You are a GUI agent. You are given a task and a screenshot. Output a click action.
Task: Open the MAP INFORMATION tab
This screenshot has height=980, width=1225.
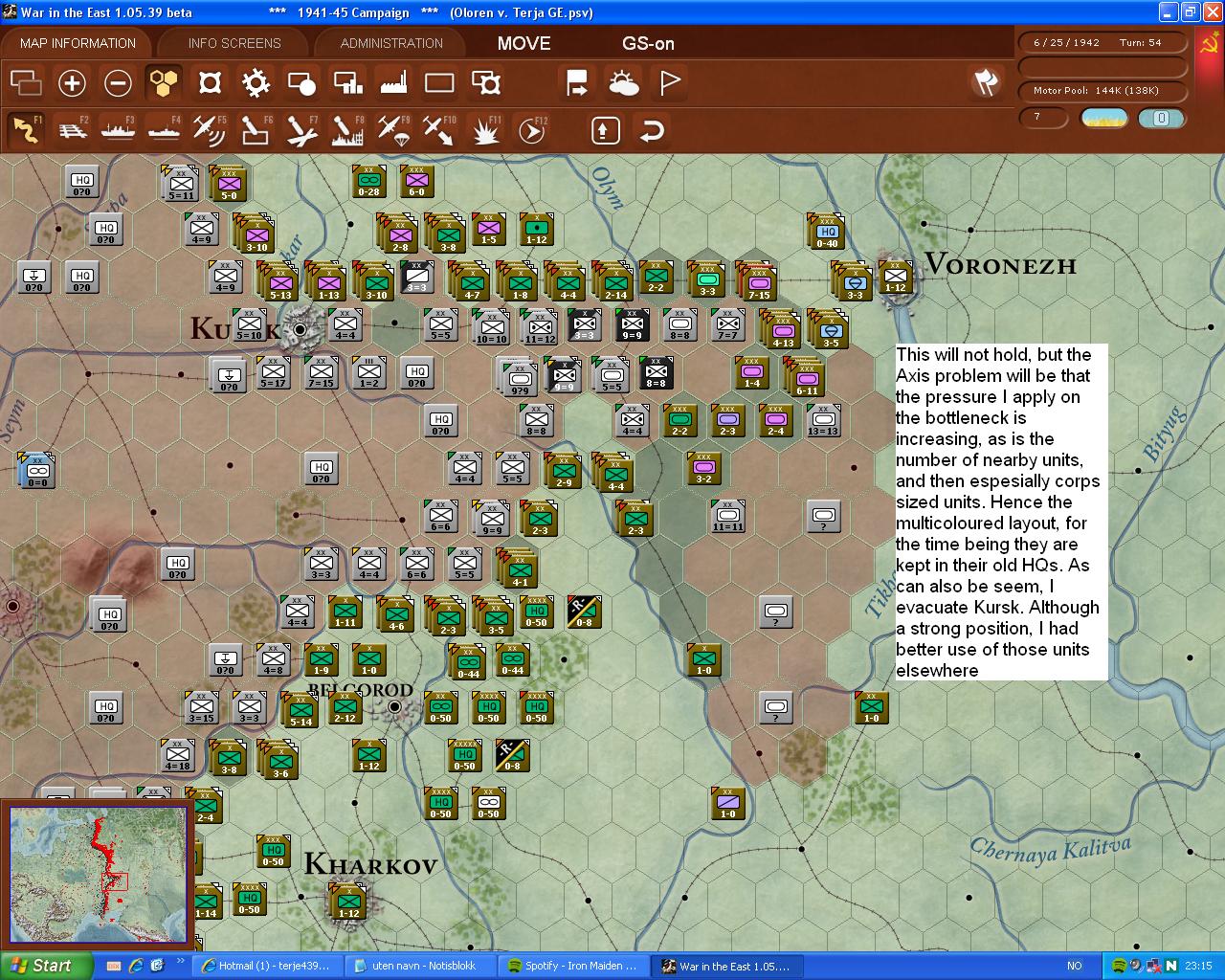[78, 43]
